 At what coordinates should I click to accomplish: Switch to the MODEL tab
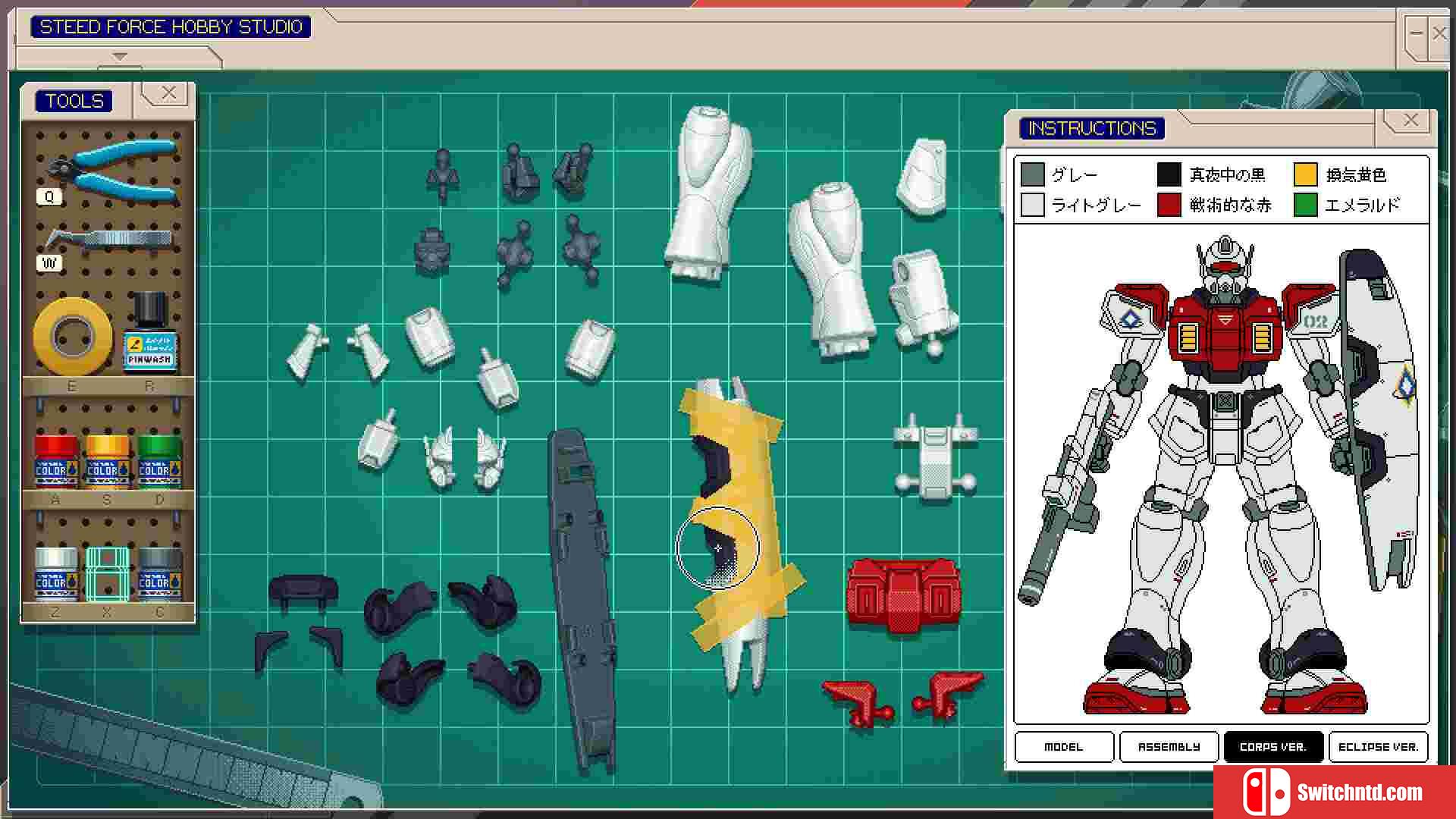1063,747
